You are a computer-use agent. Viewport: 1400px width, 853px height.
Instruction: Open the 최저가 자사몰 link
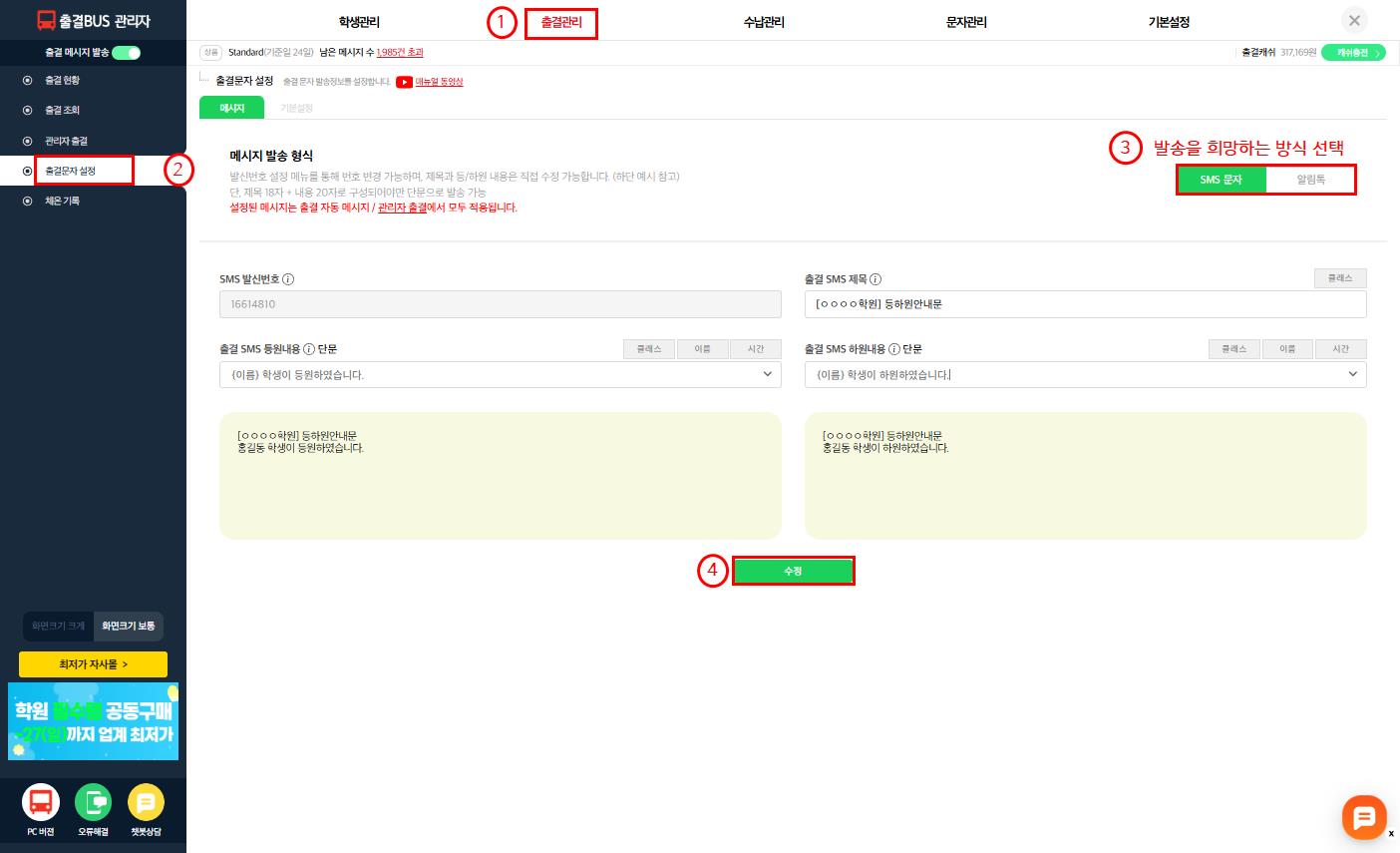pyautogui.click(x=93, y=664)
